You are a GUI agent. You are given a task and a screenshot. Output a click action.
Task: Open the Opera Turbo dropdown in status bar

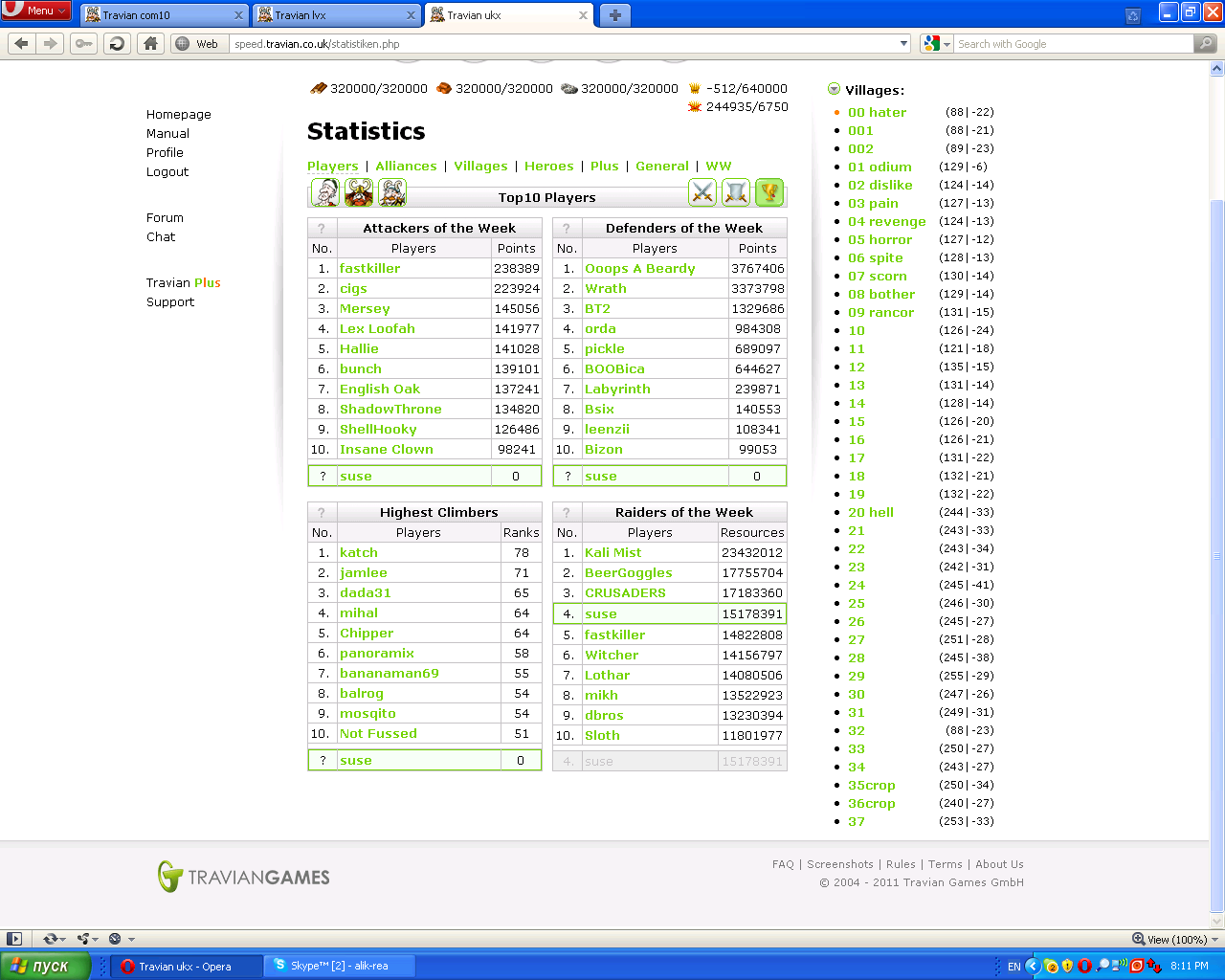121,939
